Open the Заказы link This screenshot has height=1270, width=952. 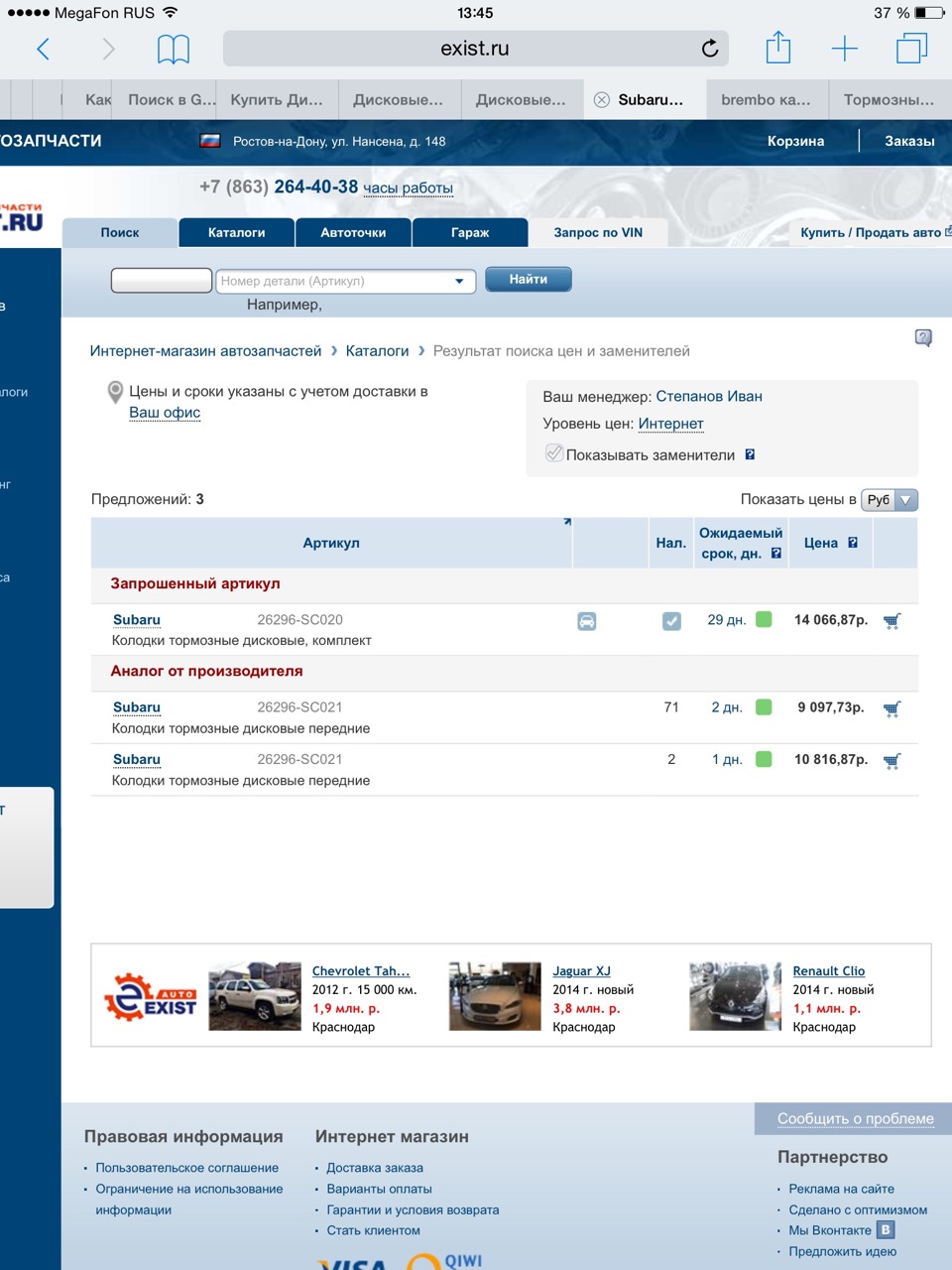909,141
